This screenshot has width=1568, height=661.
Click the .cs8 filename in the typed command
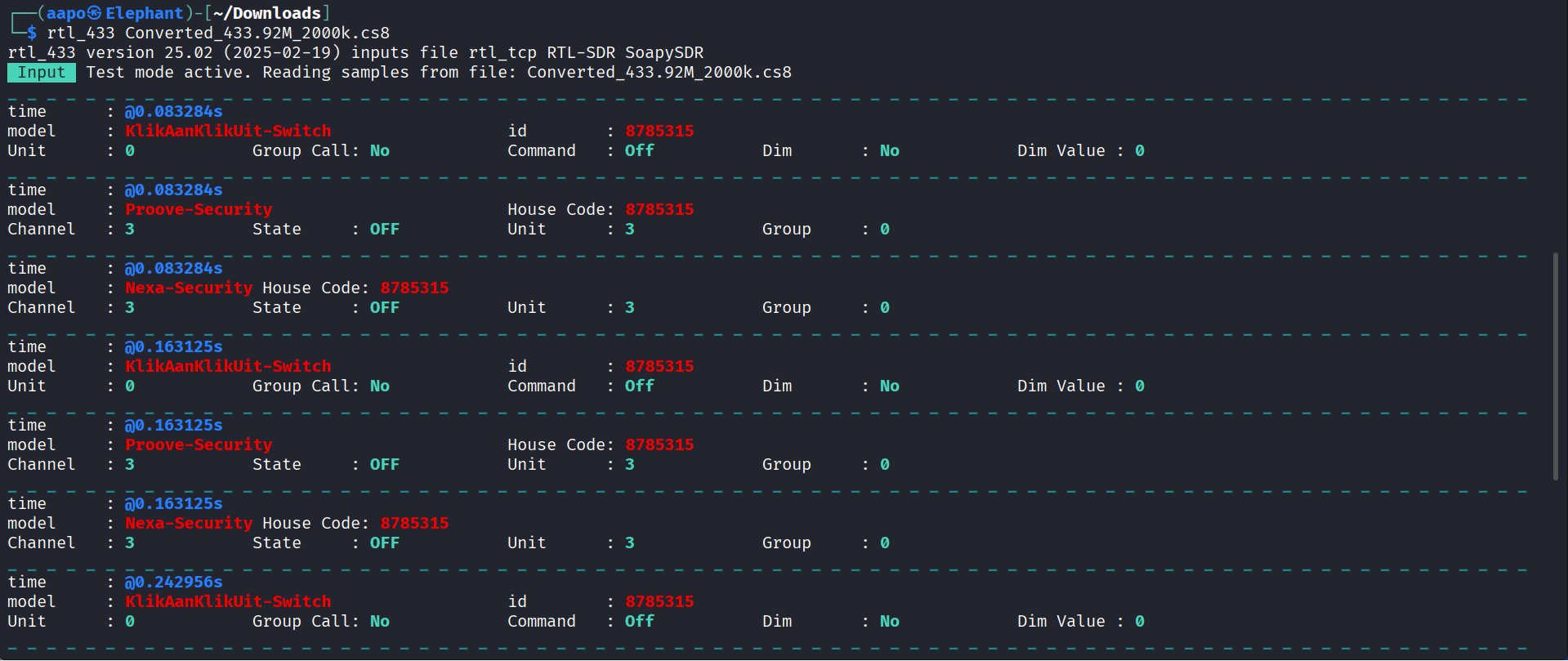(257, 33)
